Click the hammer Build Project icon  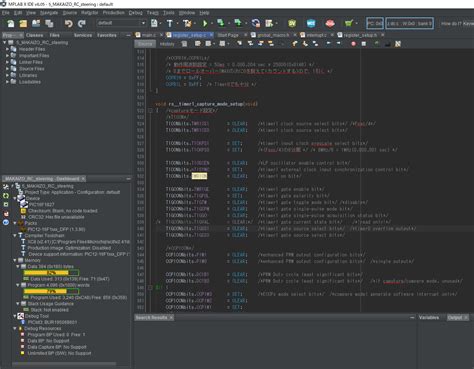tap(170, 23)
